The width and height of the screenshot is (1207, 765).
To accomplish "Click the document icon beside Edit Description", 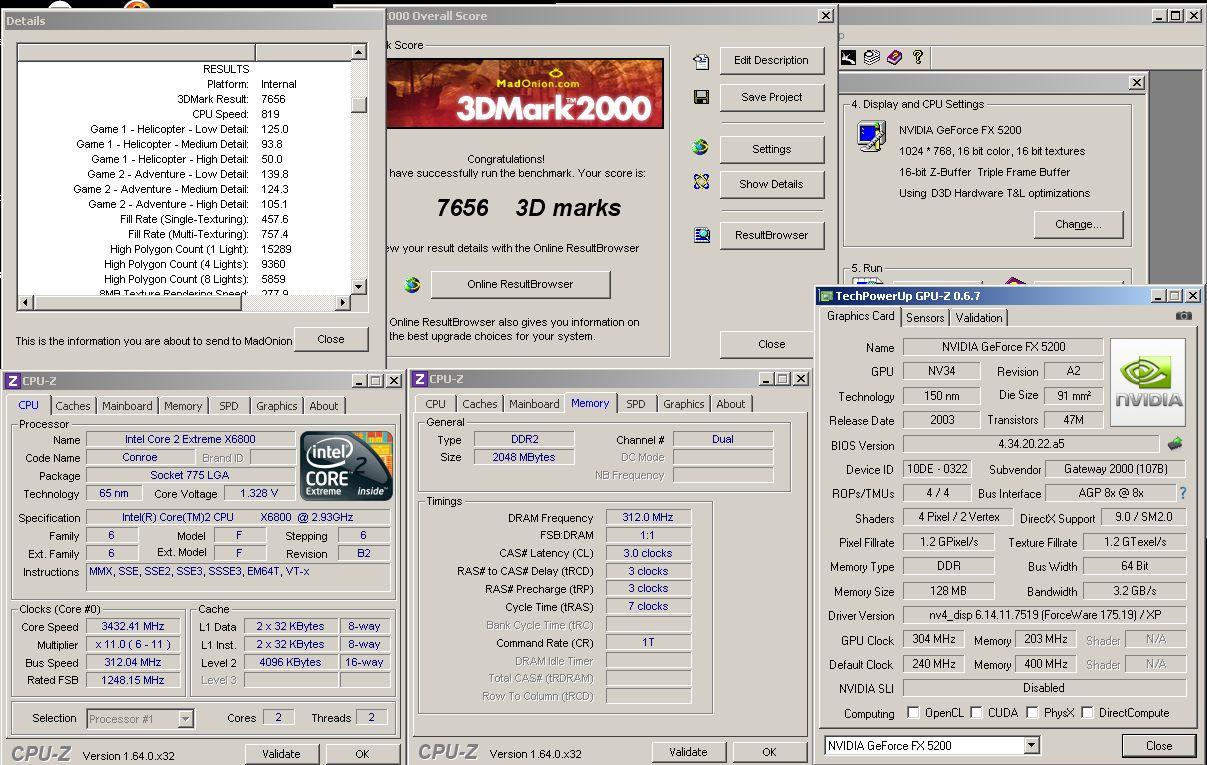I will [x=701, y=61].
